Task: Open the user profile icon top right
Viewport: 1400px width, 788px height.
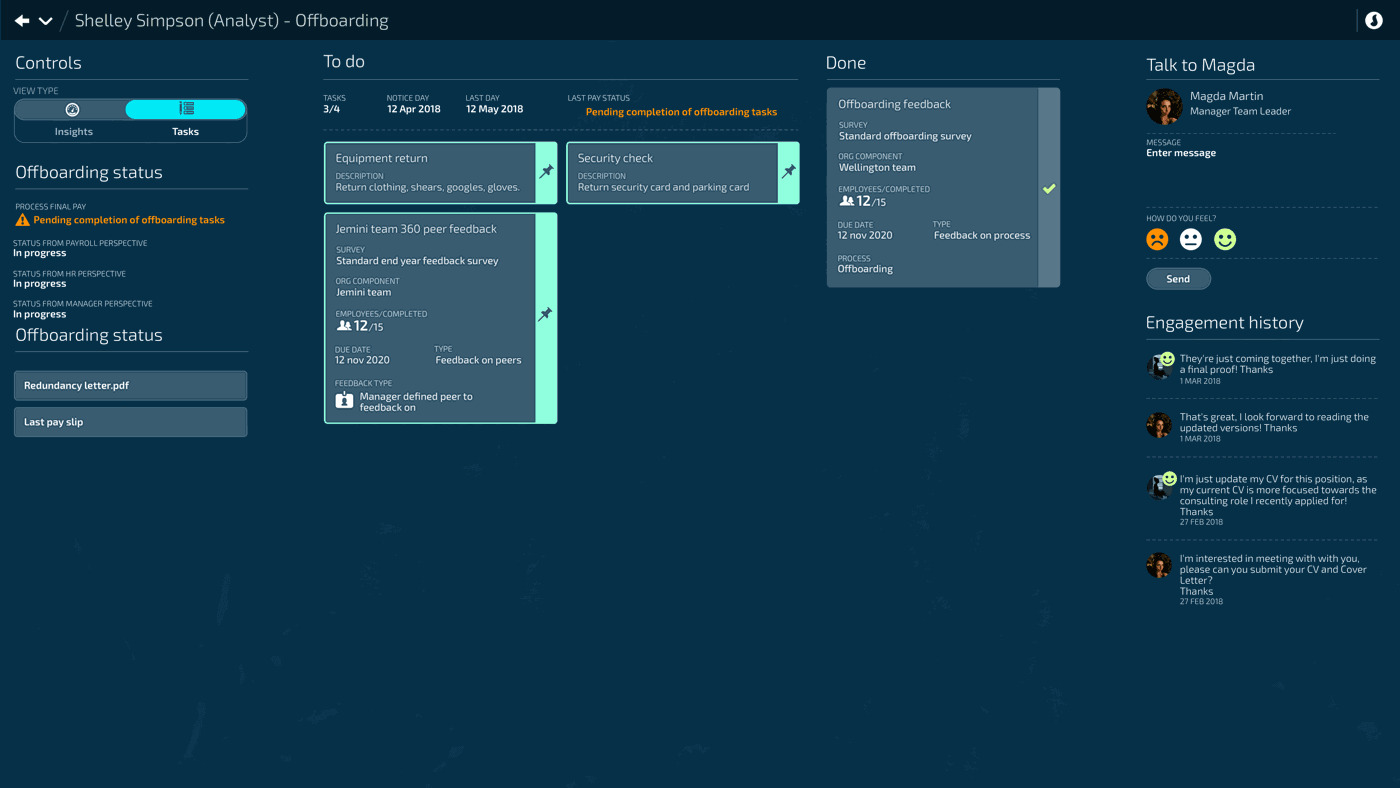Action: click(1373, 21)
